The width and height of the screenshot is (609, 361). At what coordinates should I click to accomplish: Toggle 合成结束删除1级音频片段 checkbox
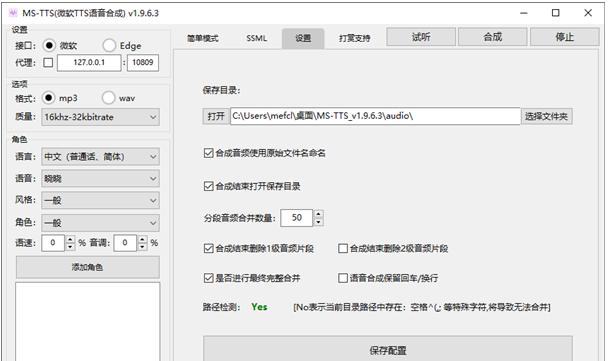click(259, 248)
